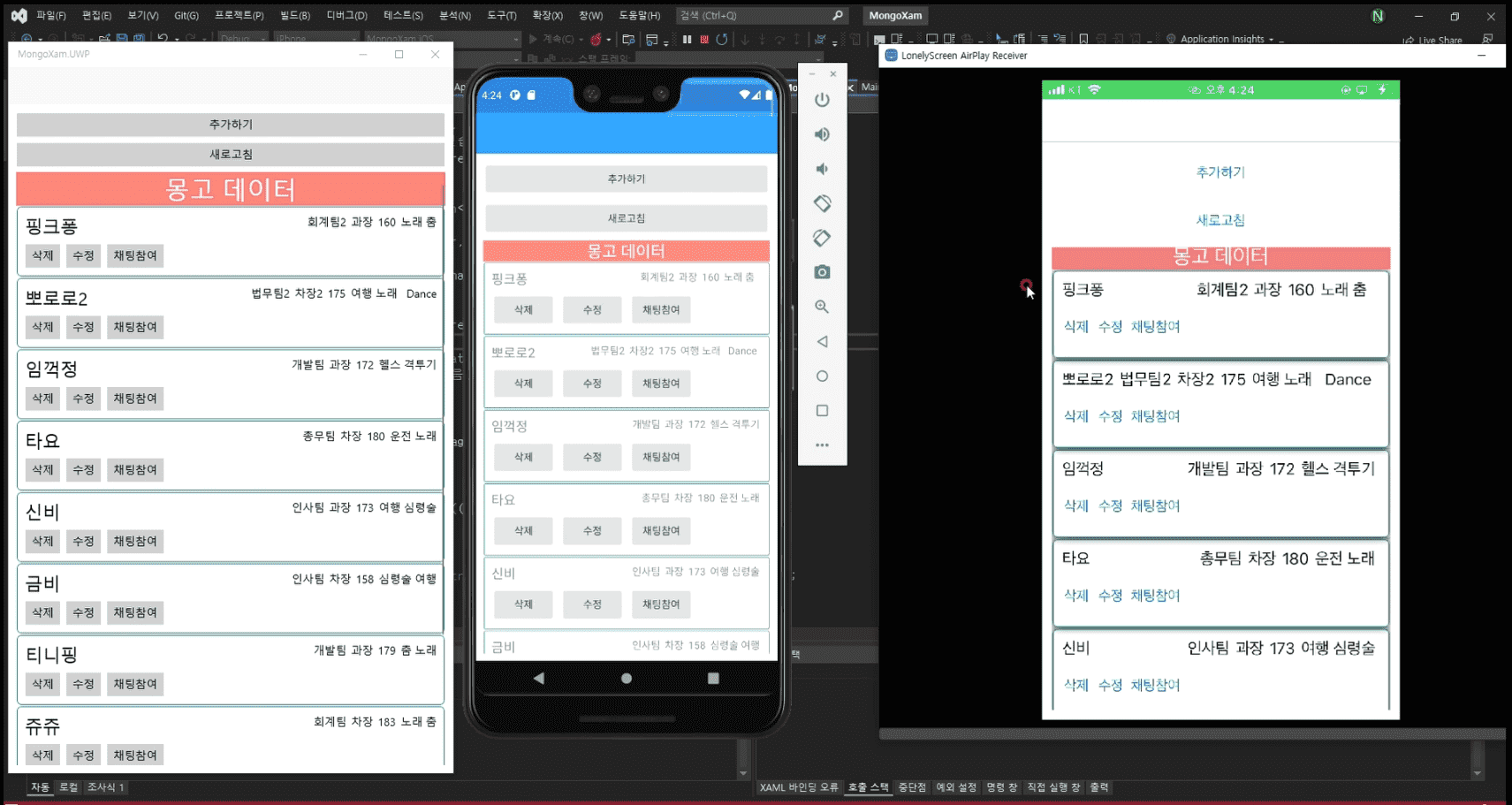Click the Visual Studio search box

coord(761,15)
